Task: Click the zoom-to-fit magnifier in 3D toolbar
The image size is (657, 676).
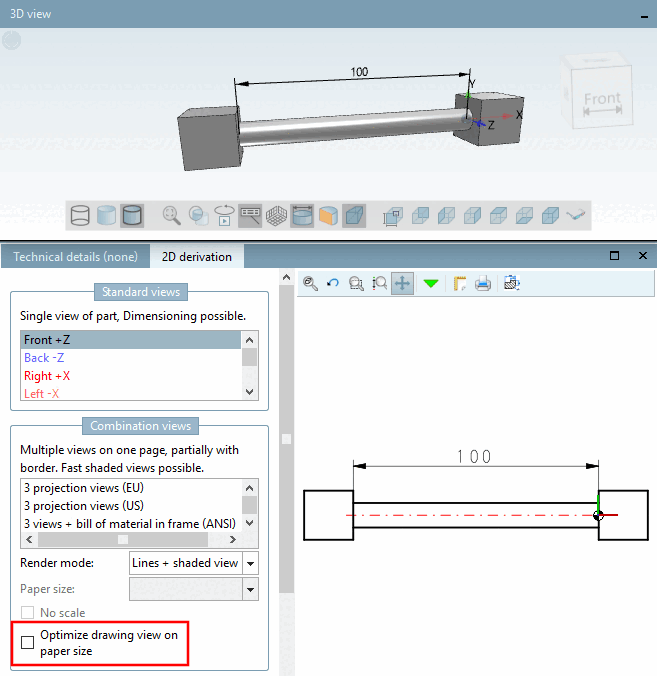Action: click(171, 215)
